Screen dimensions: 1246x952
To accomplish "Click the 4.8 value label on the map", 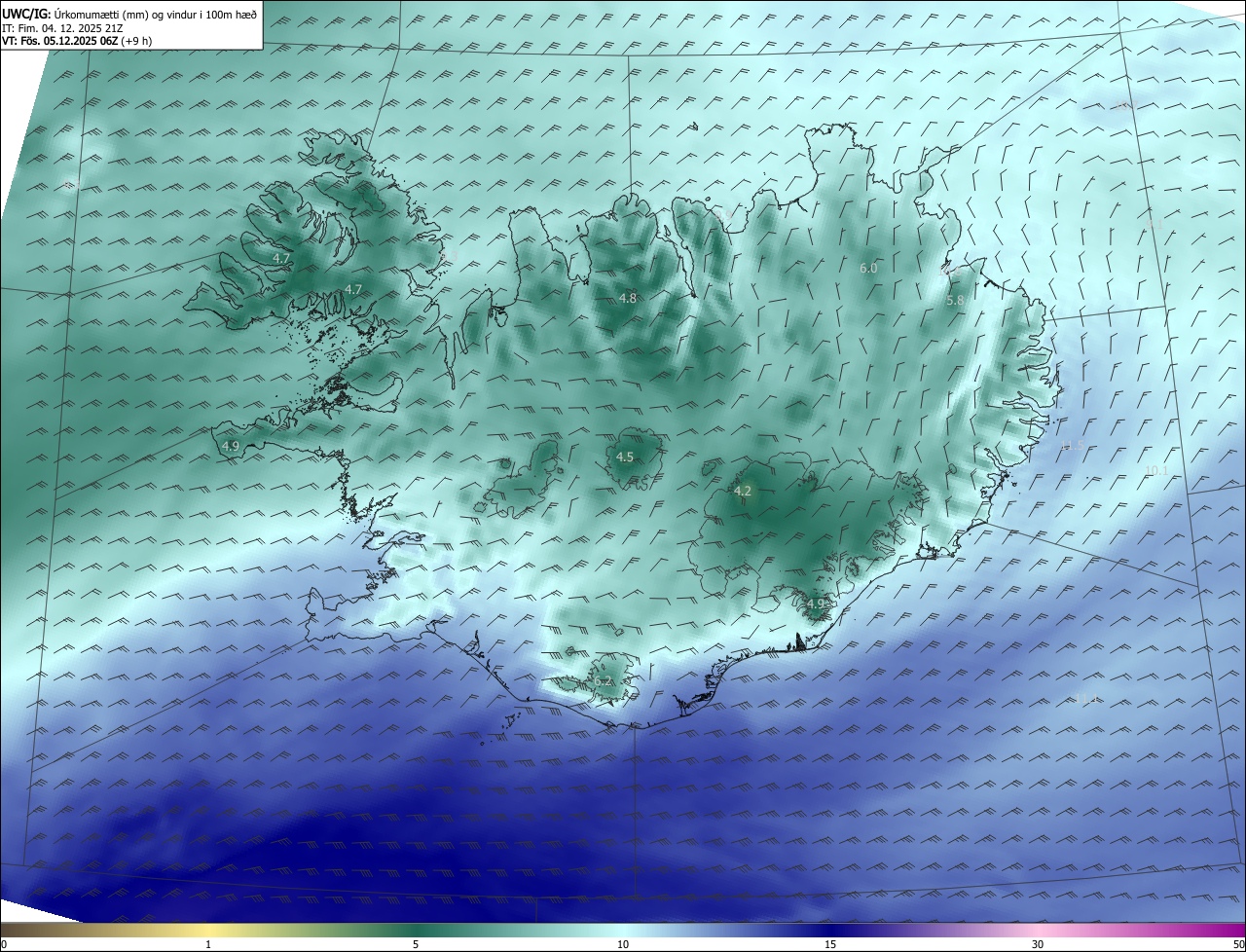I will pos(628,299).
